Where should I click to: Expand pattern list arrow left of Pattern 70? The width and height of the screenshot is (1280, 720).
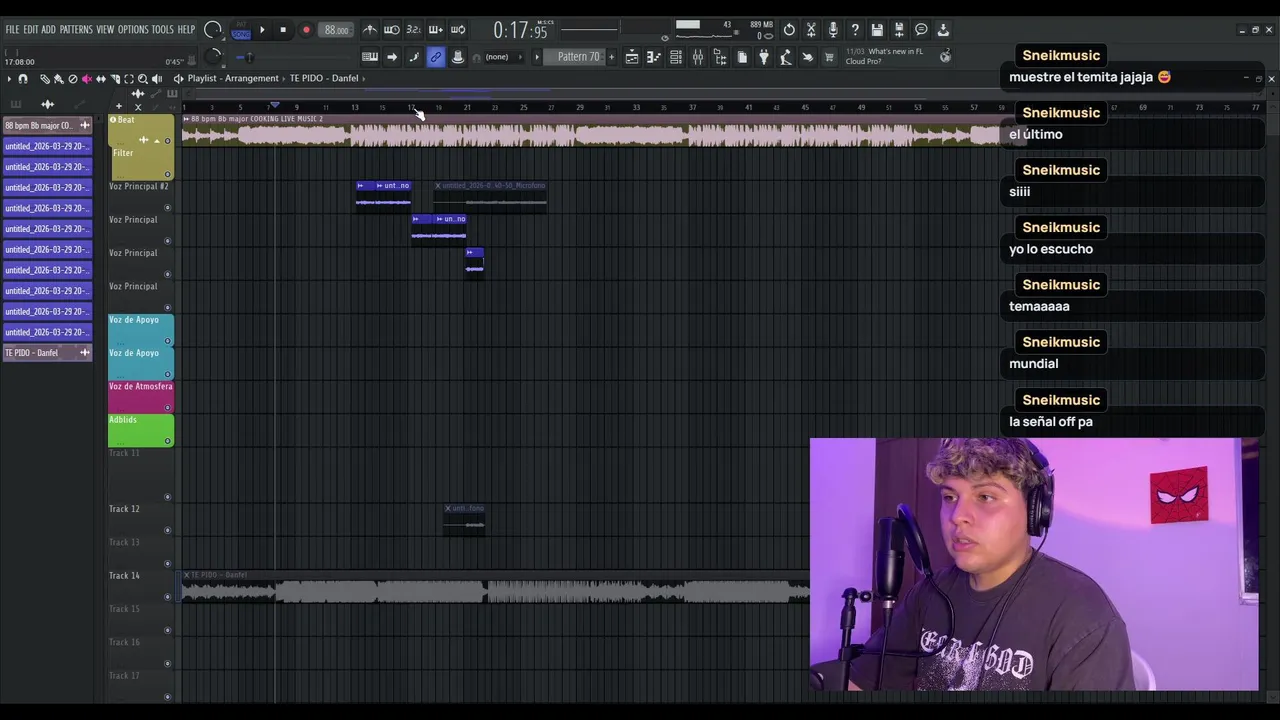(x=537, y=57)
